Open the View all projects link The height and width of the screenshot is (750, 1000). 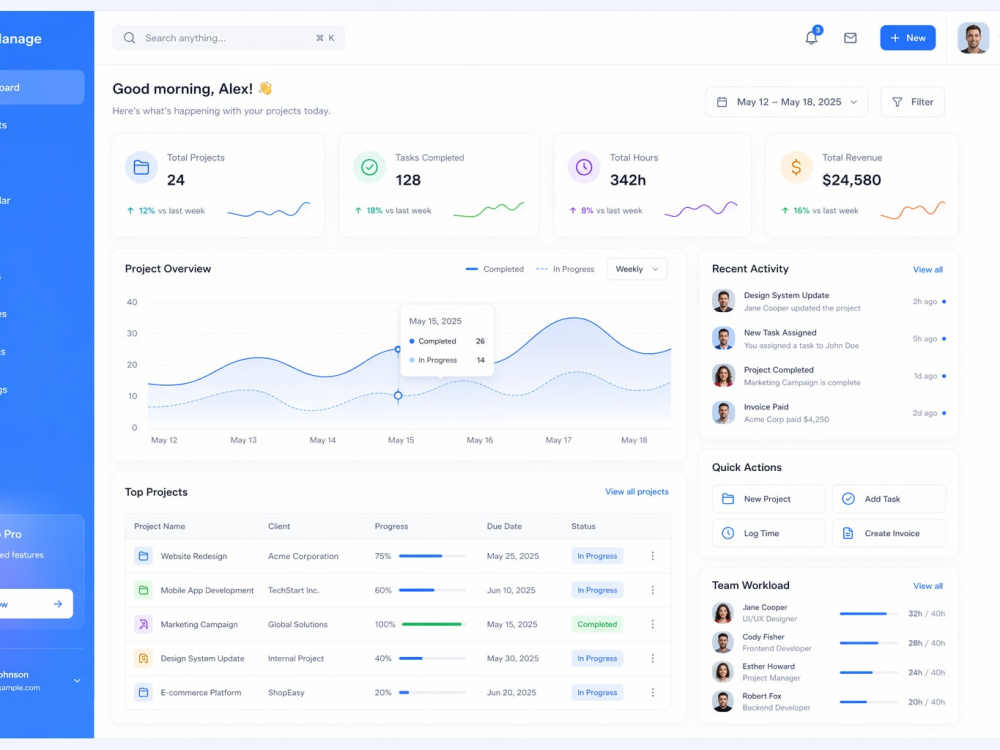click(x=636, y=492)
